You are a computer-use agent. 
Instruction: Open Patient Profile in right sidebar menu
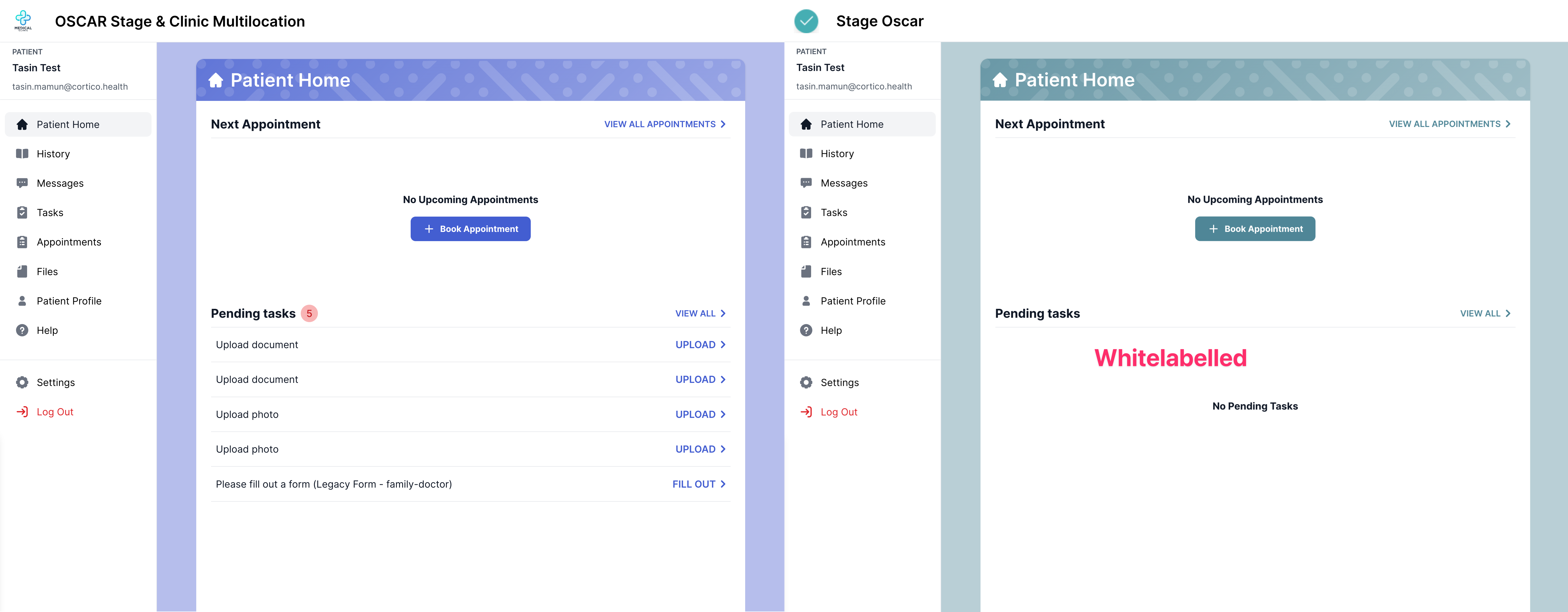[853, 301]
